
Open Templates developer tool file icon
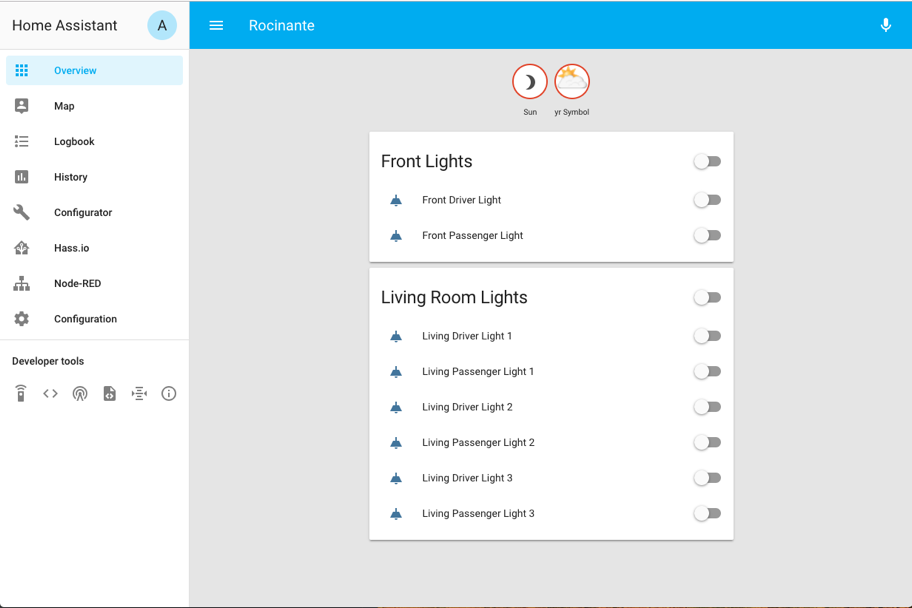click(109, 393)
